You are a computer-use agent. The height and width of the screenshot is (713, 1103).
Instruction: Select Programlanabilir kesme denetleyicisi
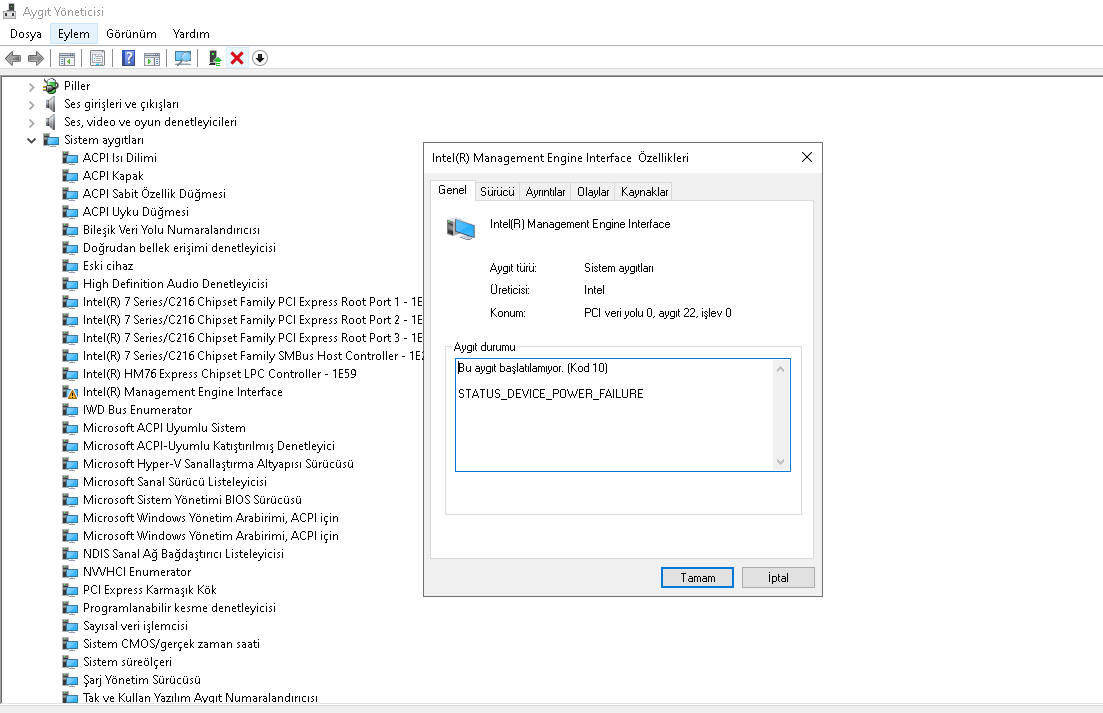[x=179, y=608]
